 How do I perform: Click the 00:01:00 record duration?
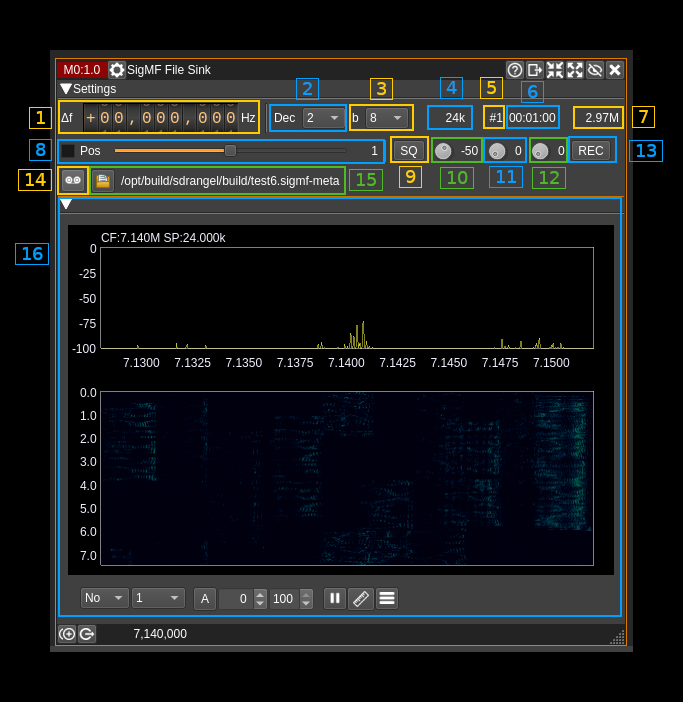tap(532, 118)
